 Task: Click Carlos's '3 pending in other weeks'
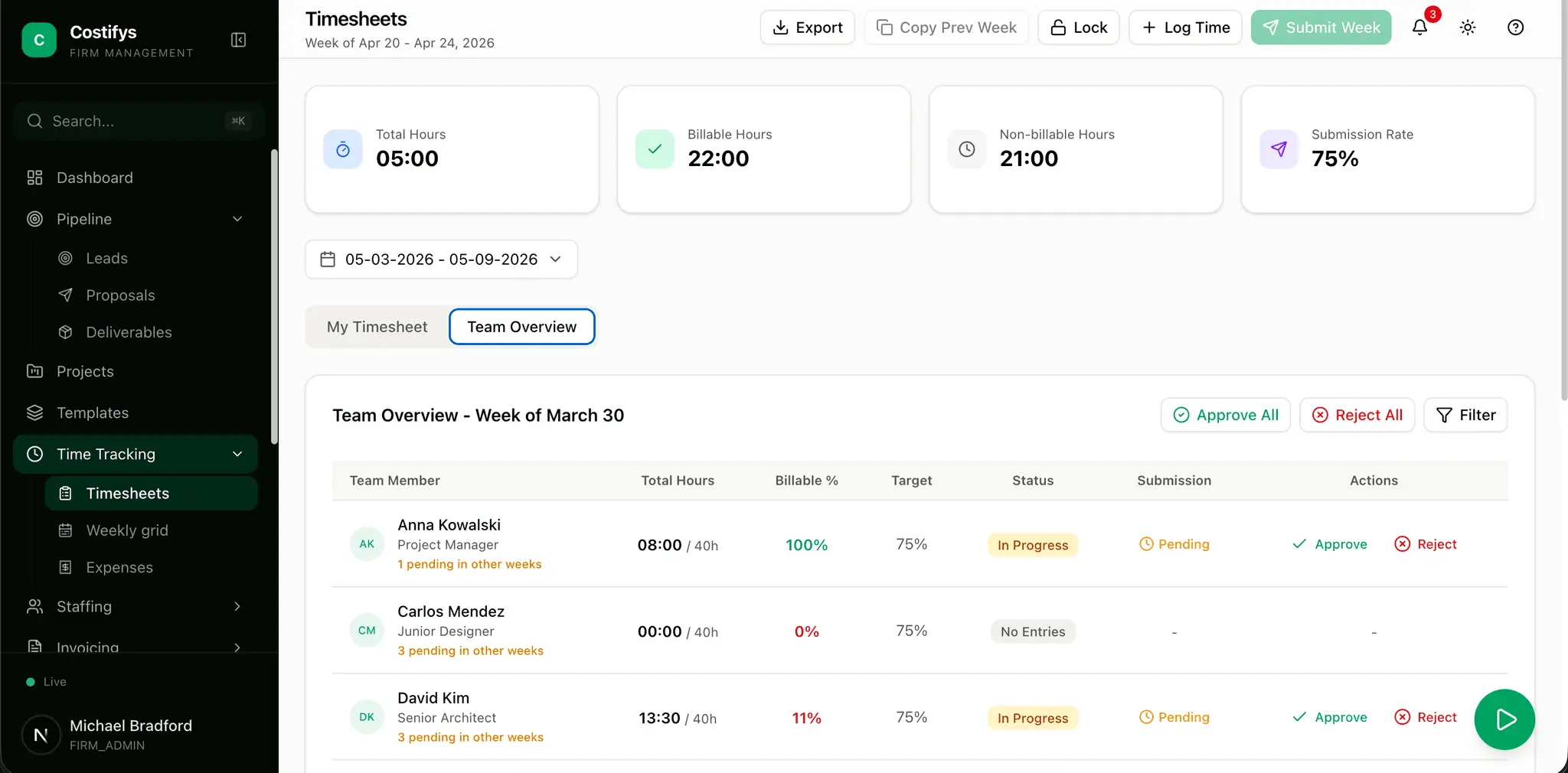(x=470, y=651)
